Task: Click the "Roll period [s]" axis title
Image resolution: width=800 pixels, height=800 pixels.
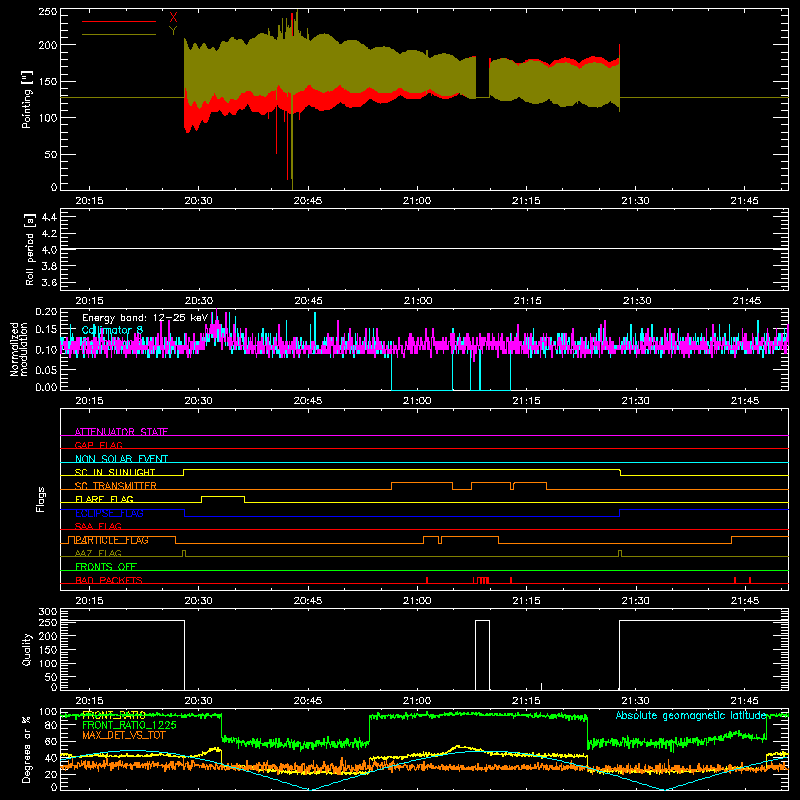Action: click(x=30, y=250)
